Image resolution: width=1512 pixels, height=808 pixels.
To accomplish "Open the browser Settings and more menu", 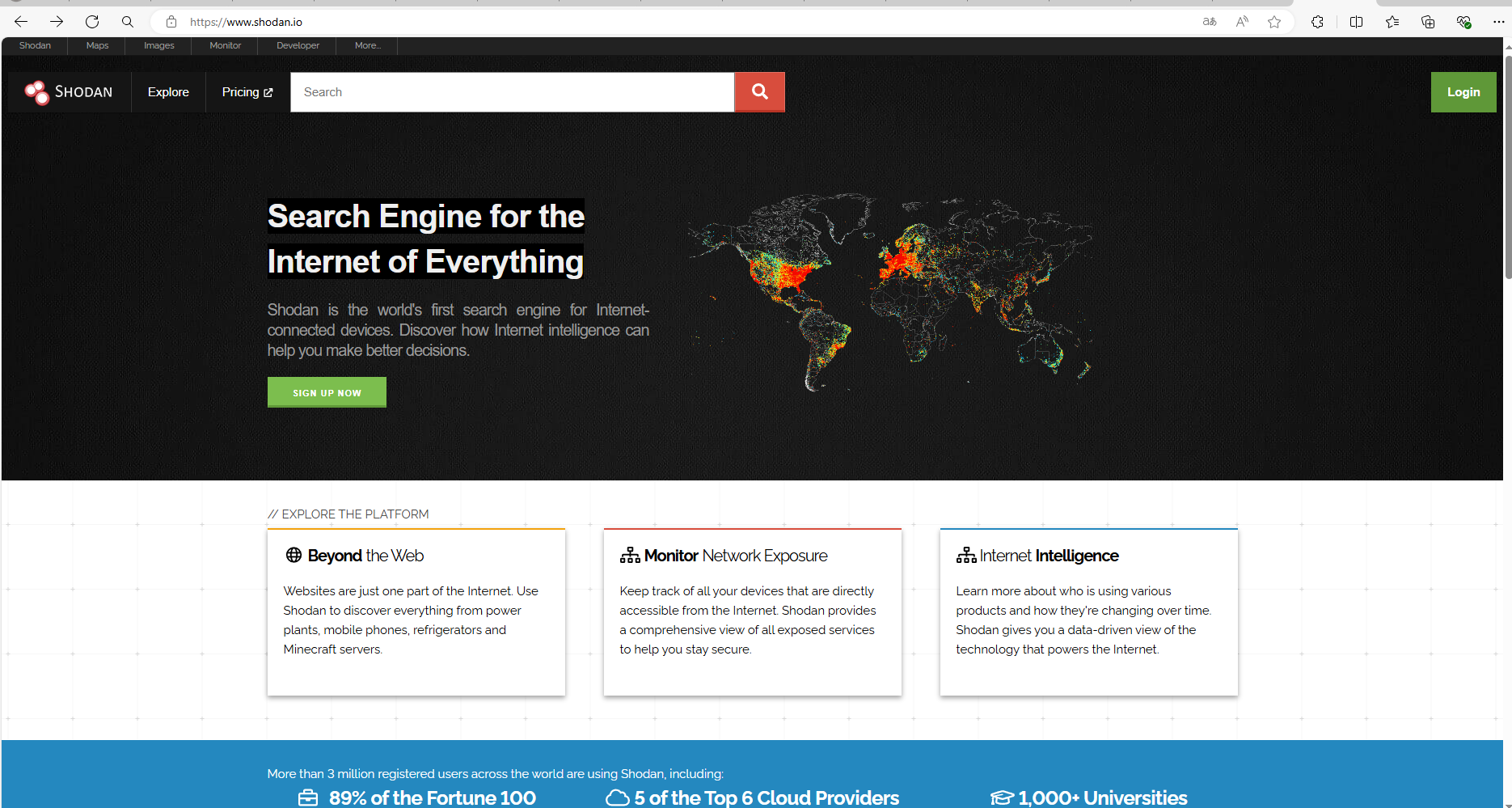I will 1498,22.
